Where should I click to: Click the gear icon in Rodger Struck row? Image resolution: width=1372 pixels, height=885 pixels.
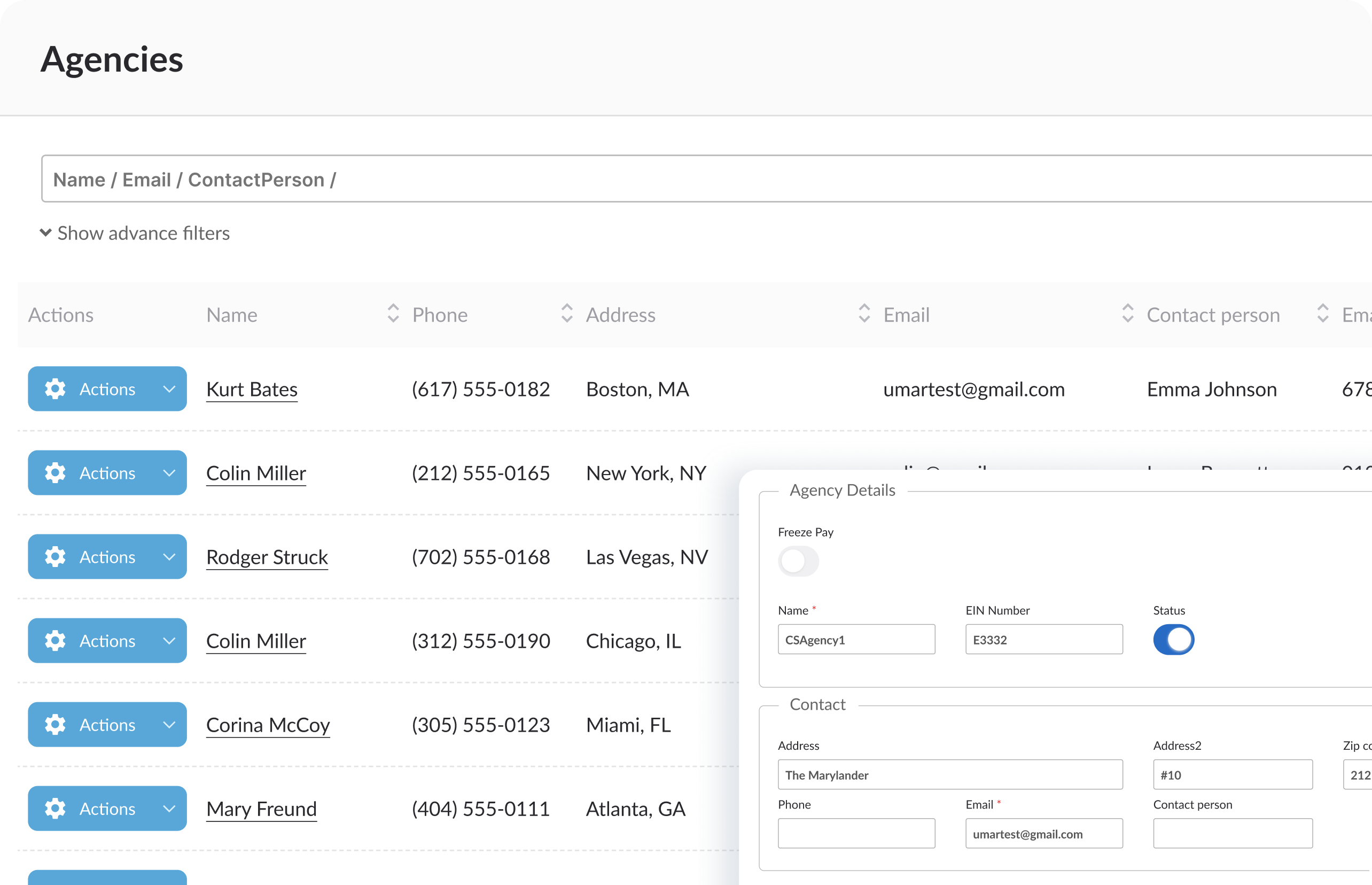pos(55,557)
